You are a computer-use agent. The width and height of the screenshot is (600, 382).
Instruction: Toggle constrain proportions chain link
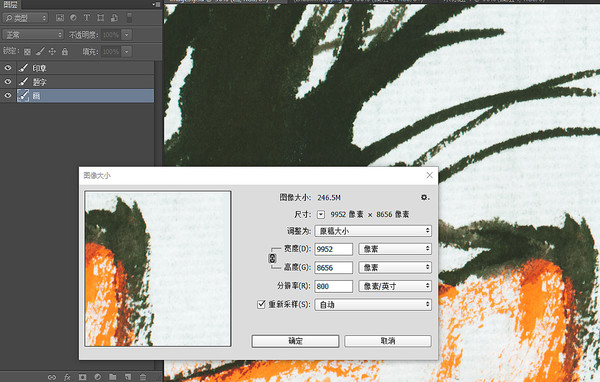click(272, 258)
